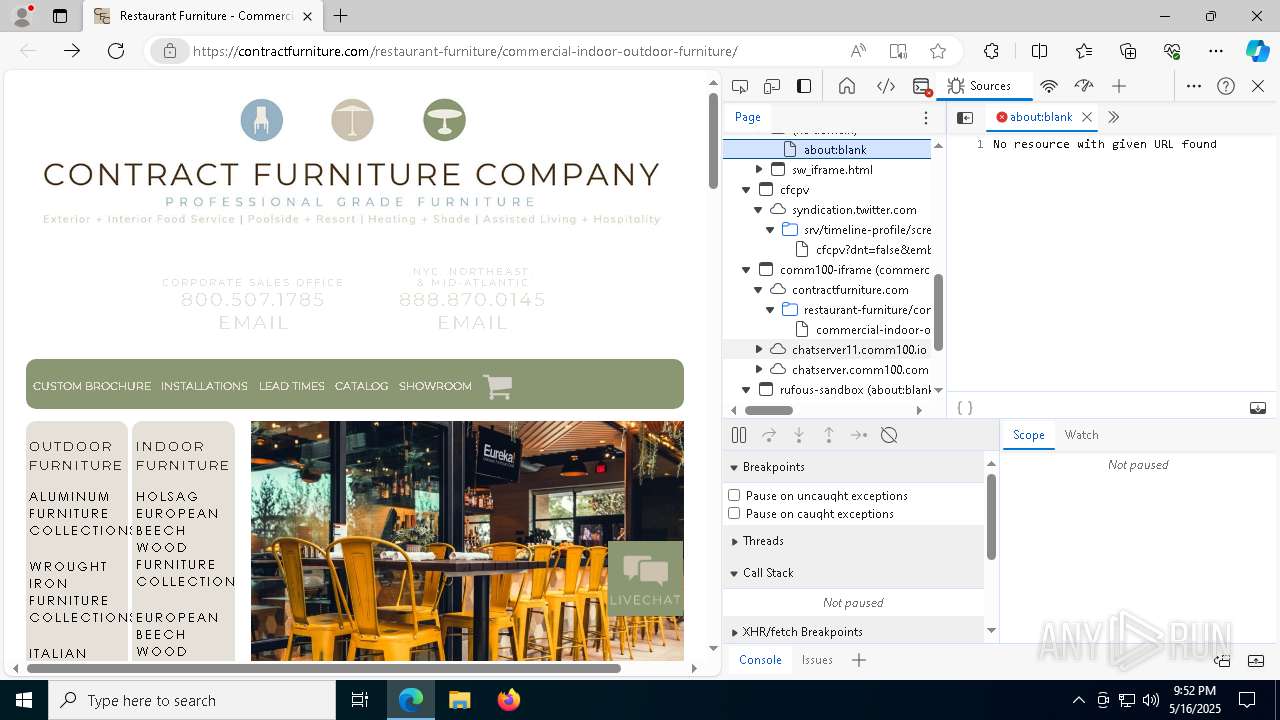Open Copilot sidebar icon
1280x720 pixels.
(x=1257, y=51)
